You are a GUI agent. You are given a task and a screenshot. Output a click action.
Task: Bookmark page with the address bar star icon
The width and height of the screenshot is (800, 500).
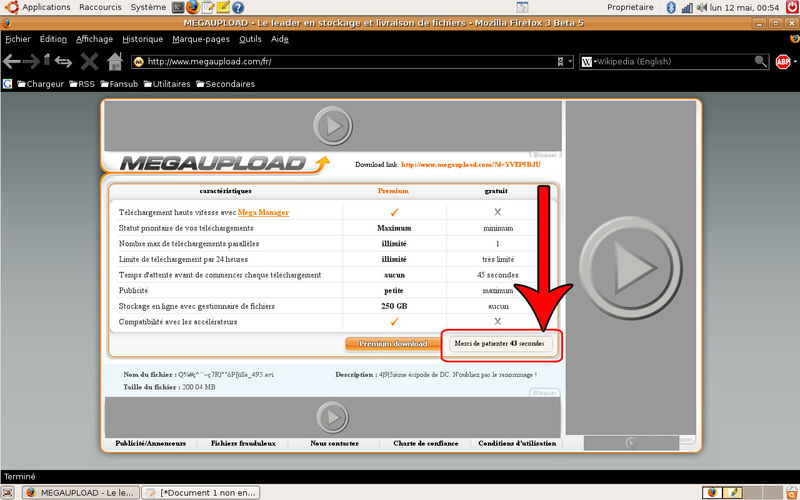pyautogui.click(x=560, y=62)
